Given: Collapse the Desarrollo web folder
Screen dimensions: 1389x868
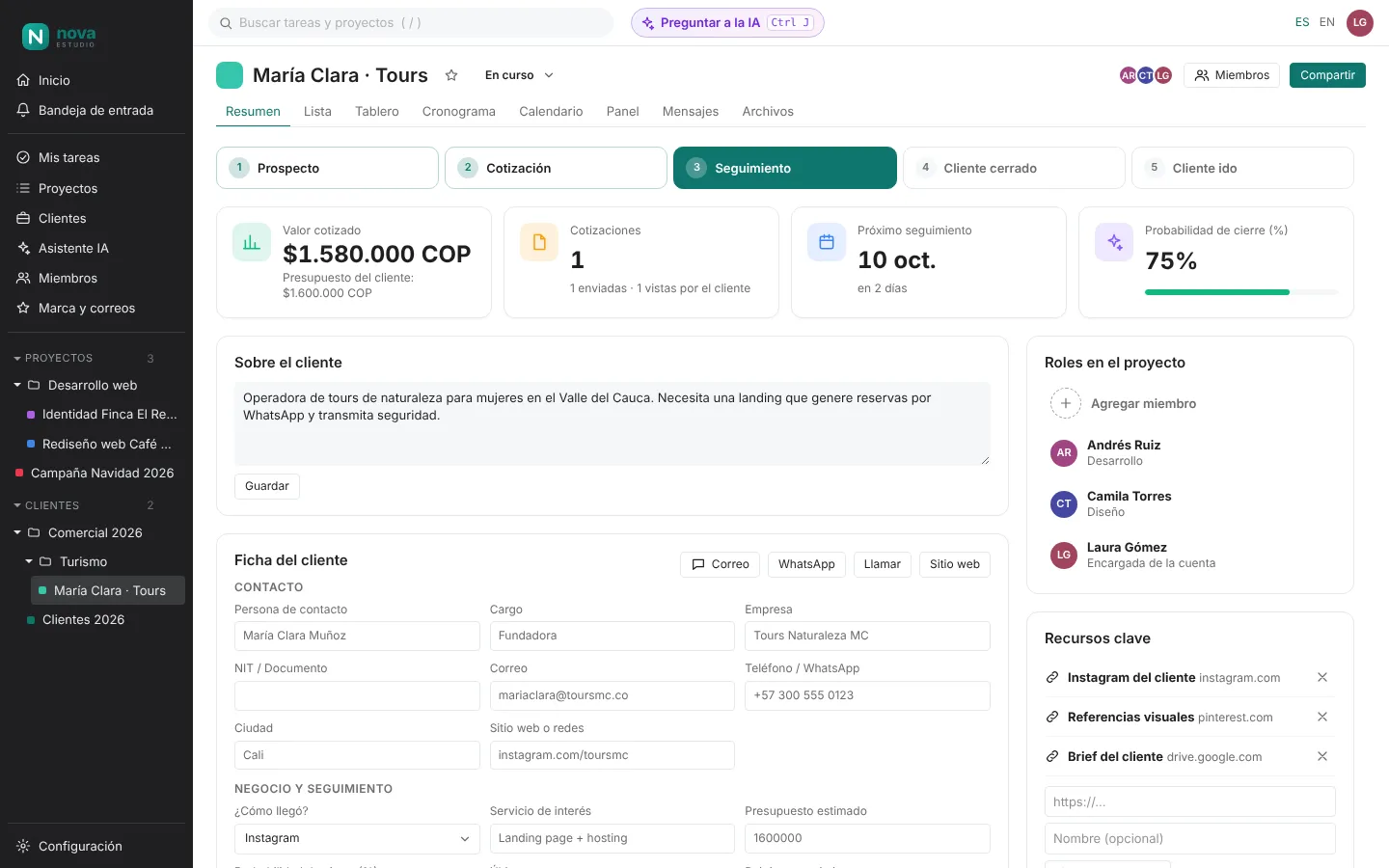Looking at the screenshot, I should click(17, 386).
